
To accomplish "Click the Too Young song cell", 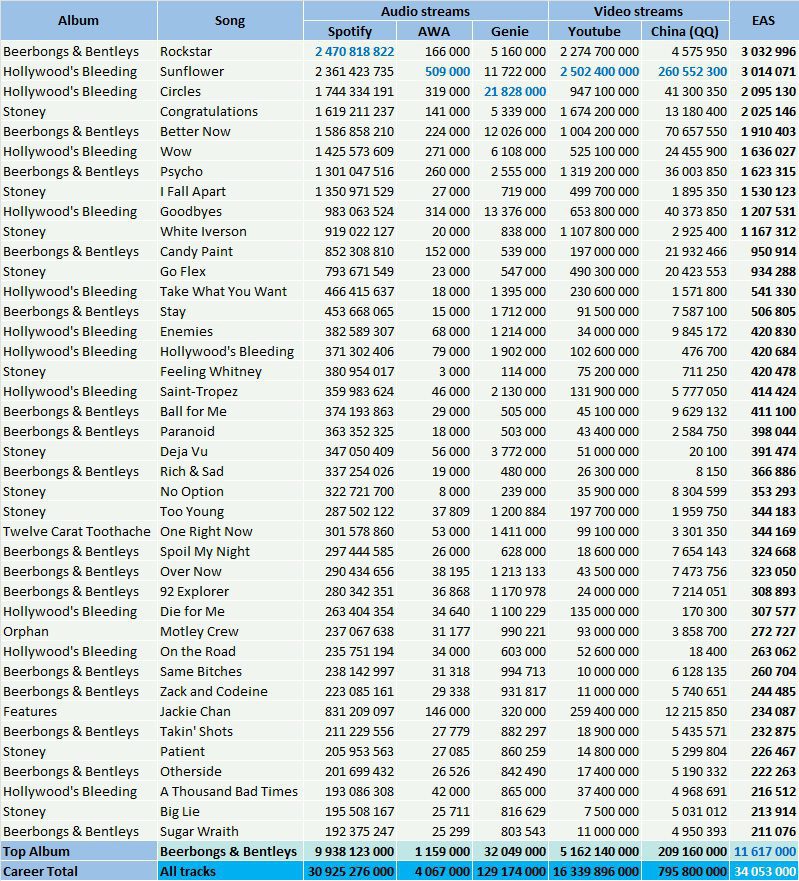I will pyautogui.click(x=230, y=512).
